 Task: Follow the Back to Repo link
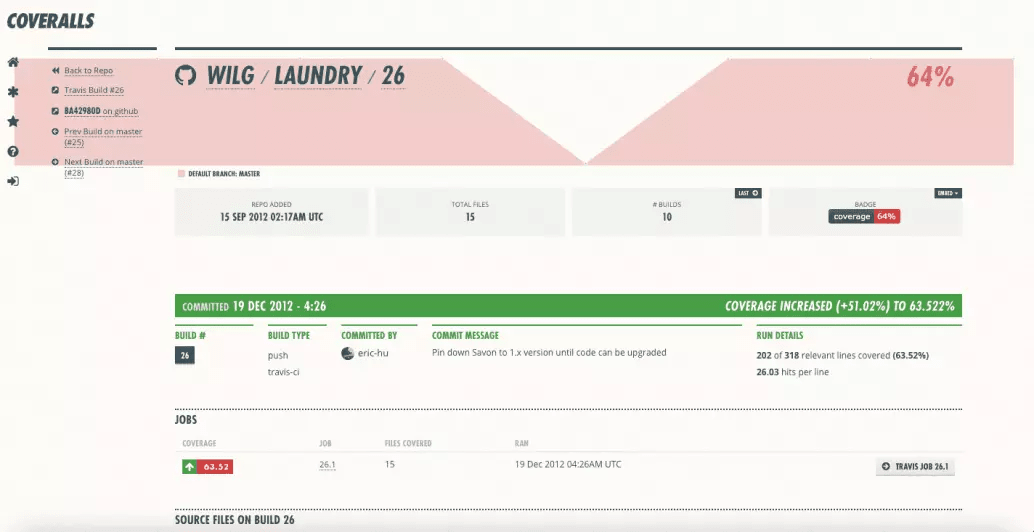(88, 71)
